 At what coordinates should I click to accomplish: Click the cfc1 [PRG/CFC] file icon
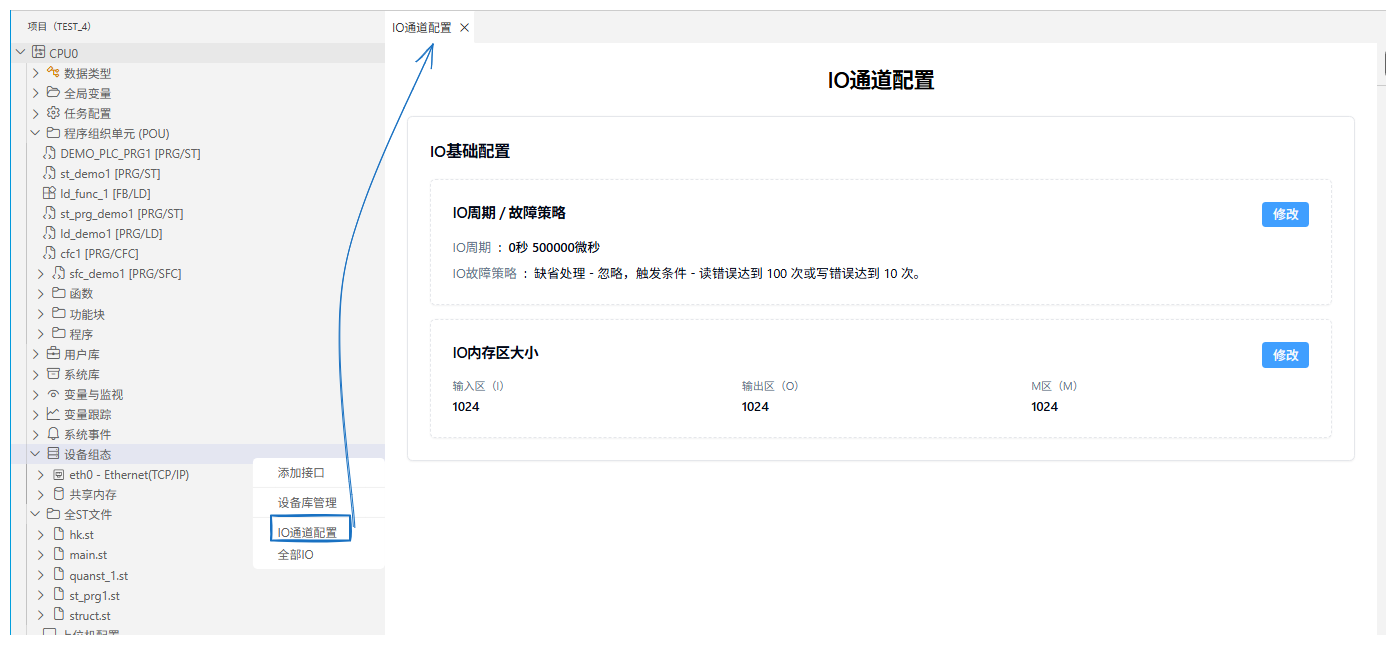[x=49, y=253]
